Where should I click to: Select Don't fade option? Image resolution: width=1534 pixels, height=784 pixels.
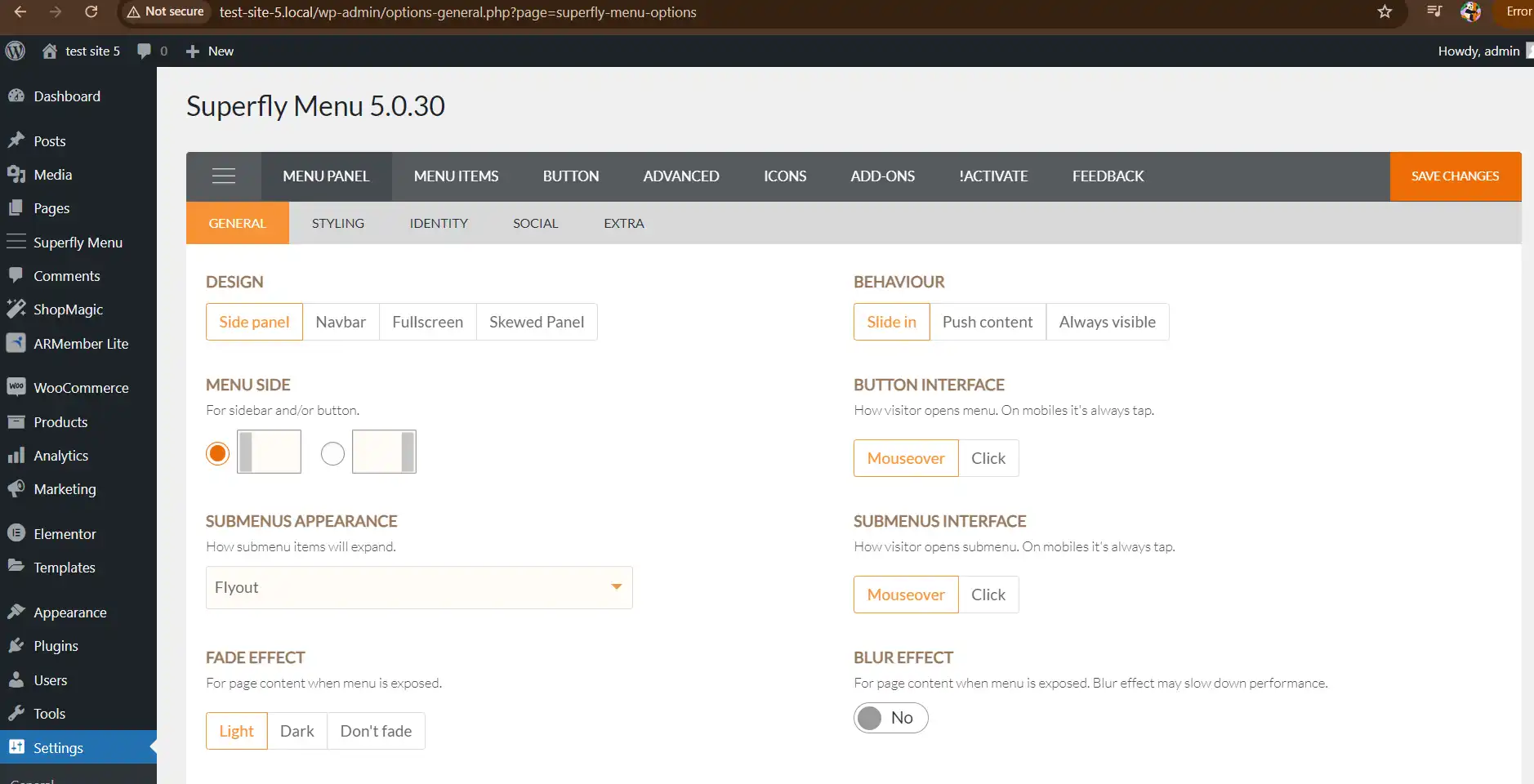point(376,731)
